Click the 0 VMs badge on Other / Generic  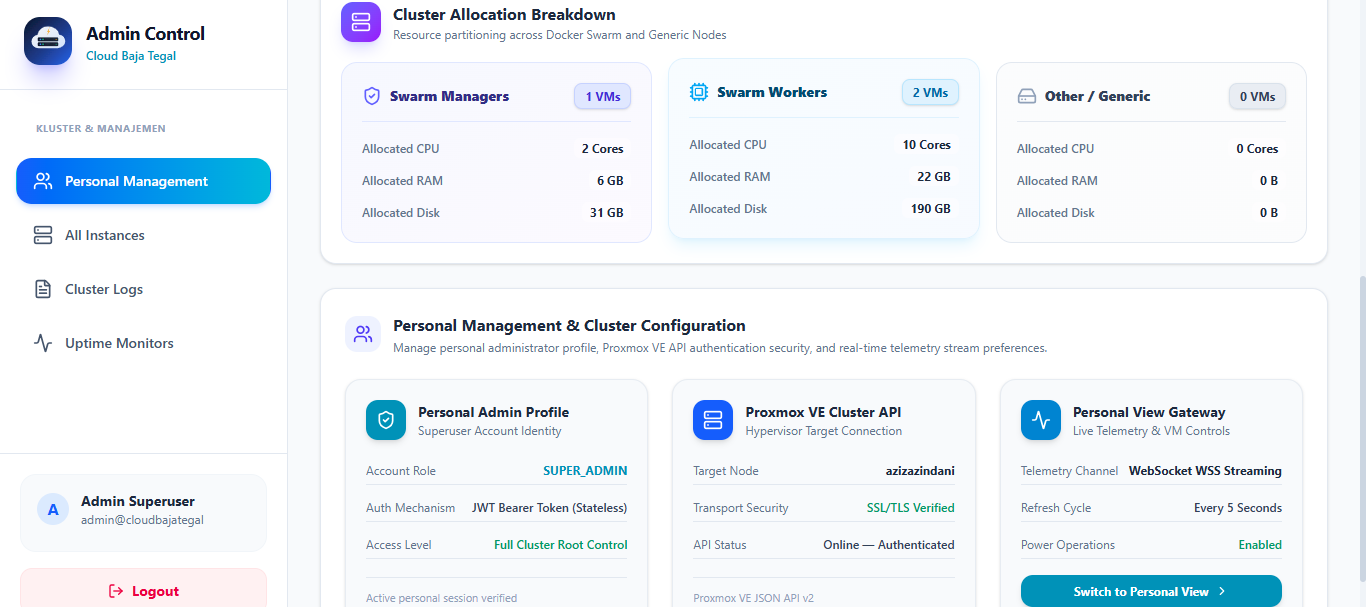(1257, 97)
